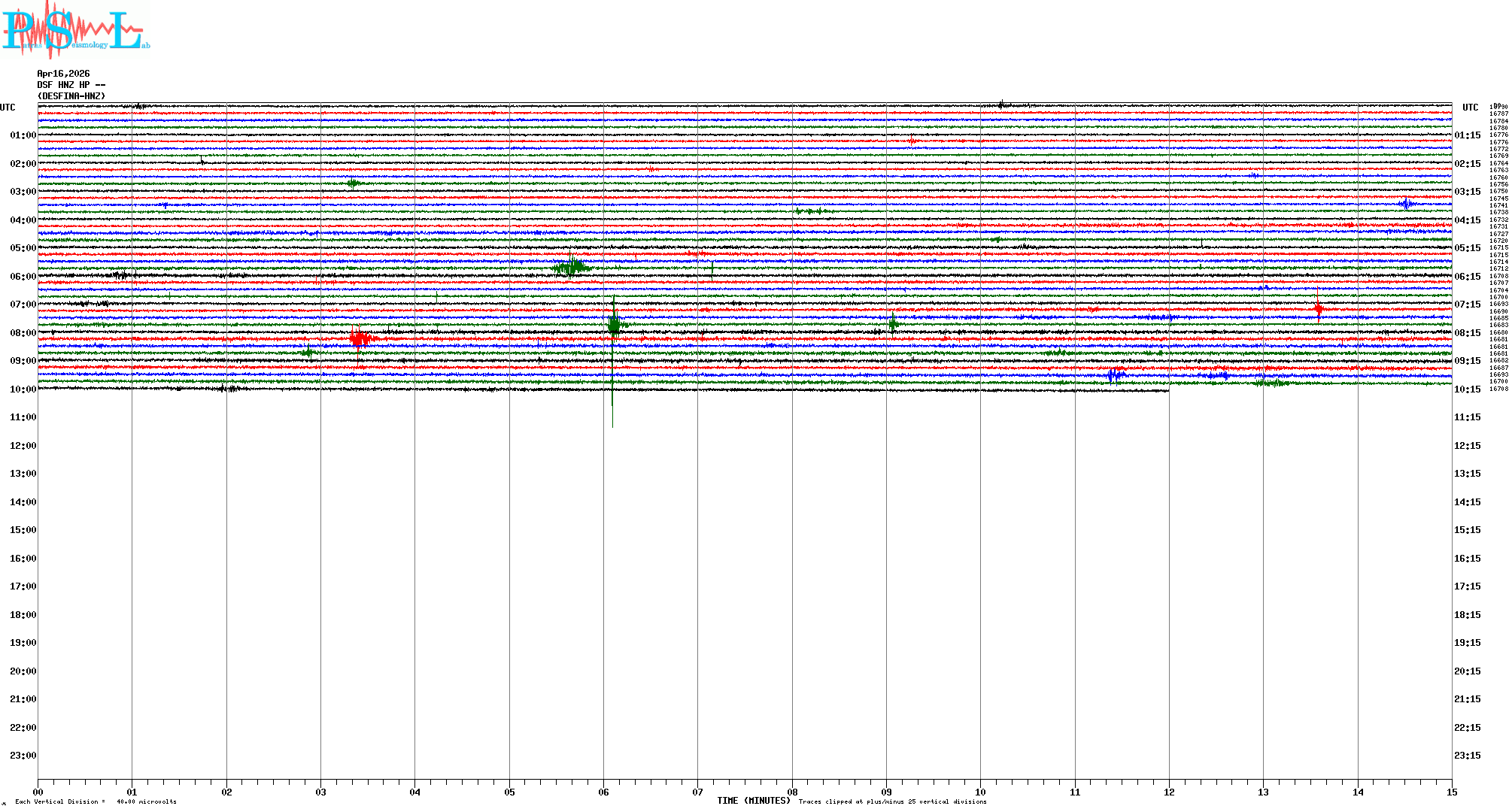Click the TIME (MINUTES) axis title
Screen dimensions: 1512x812
tap(754, 801)
